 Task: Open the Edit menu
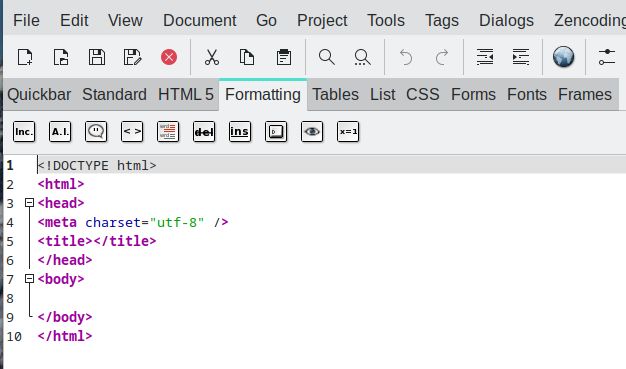[74, 20]
